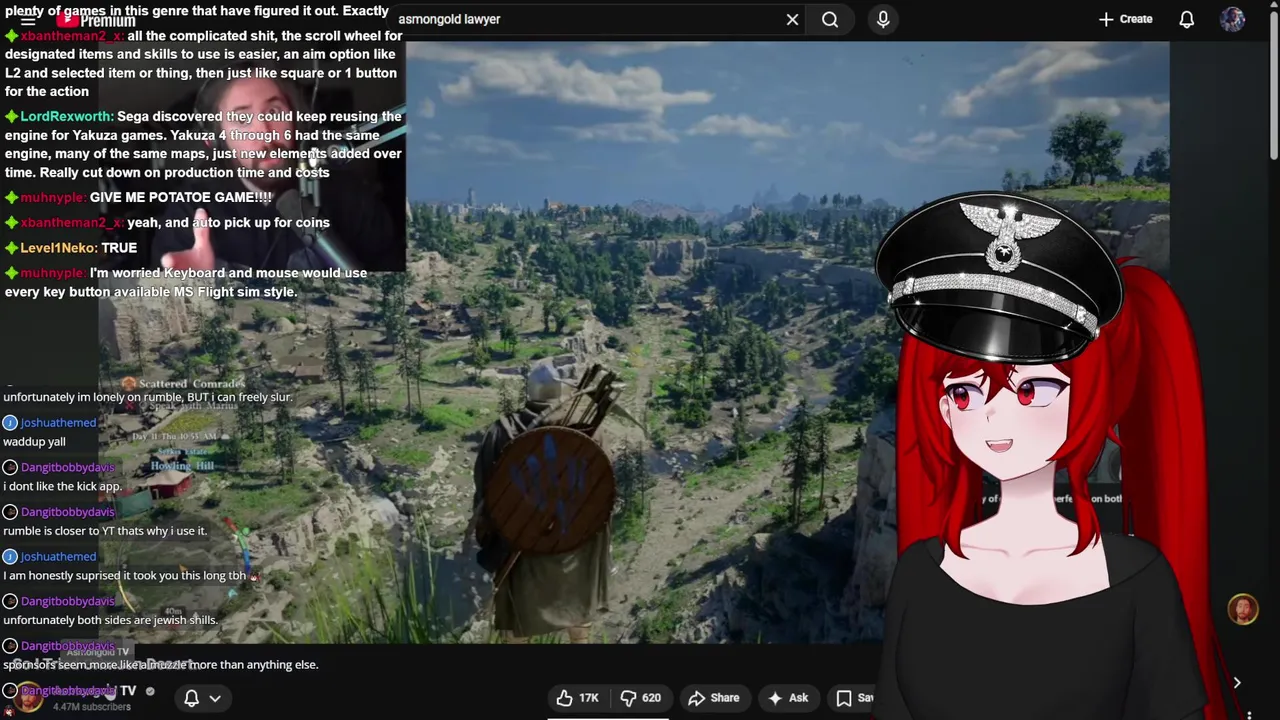Open the Create menu
Image resolution: width=1280 pixels, height=720 pixels.
[x=1126, y=19]
